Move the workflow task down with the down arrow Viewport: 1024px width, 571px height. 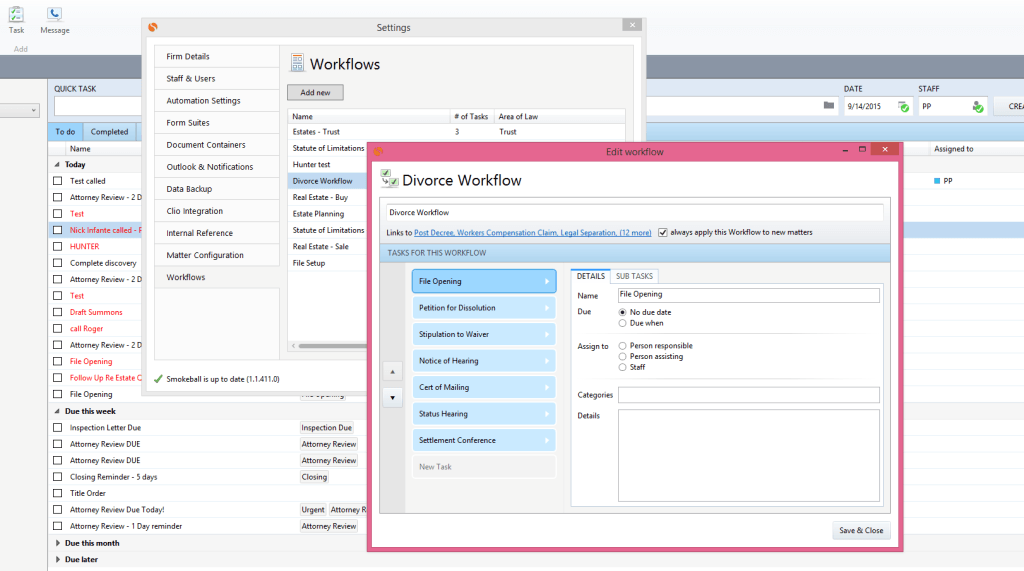click(x=393, y=397)
